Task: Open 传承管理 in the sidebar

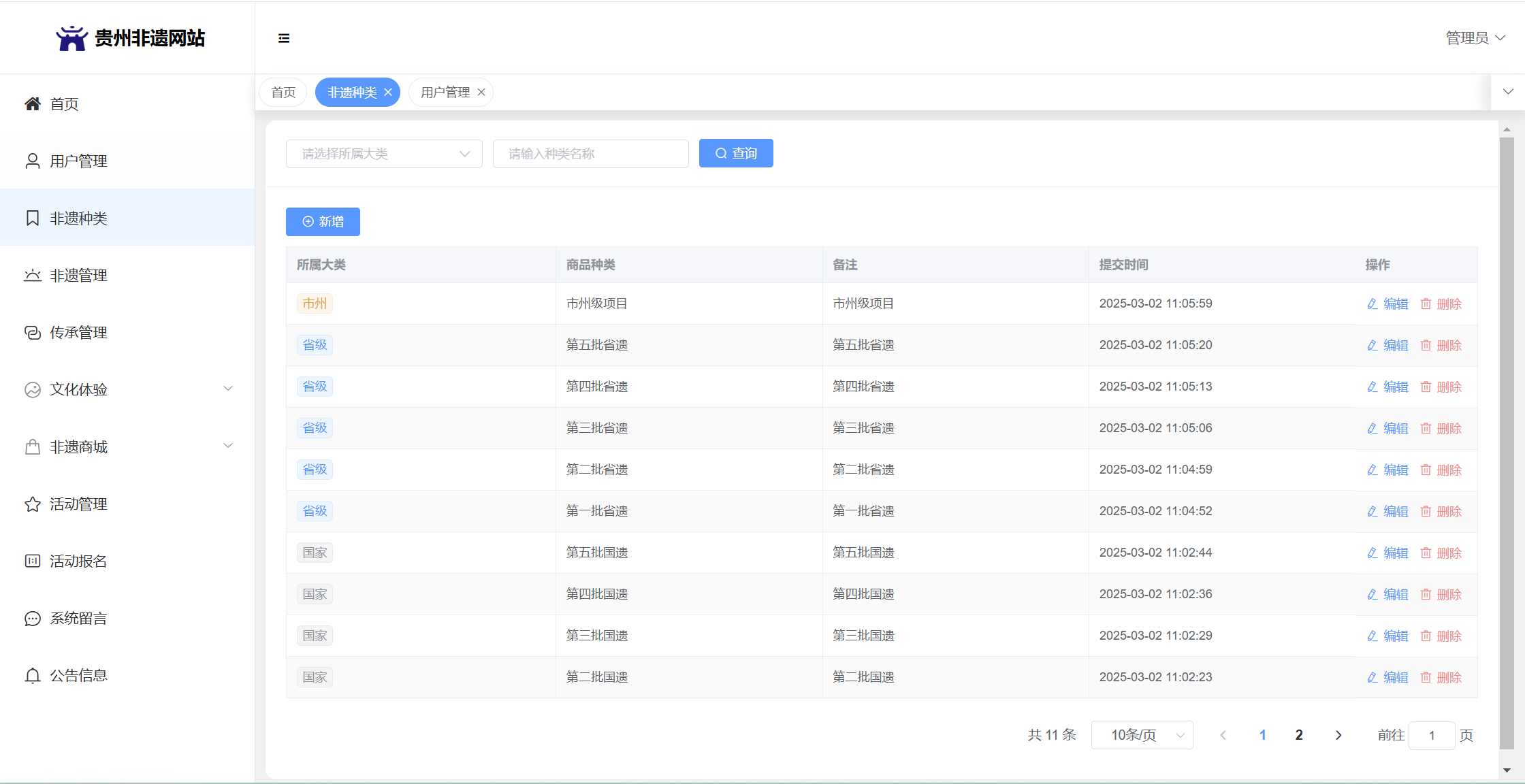Action: 78,333
